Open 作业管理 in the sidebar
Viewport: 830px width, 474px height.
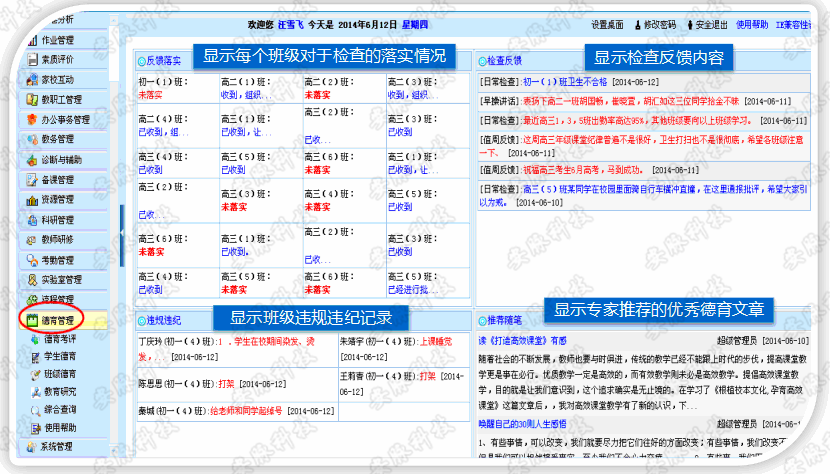click(x=57, y=39)
